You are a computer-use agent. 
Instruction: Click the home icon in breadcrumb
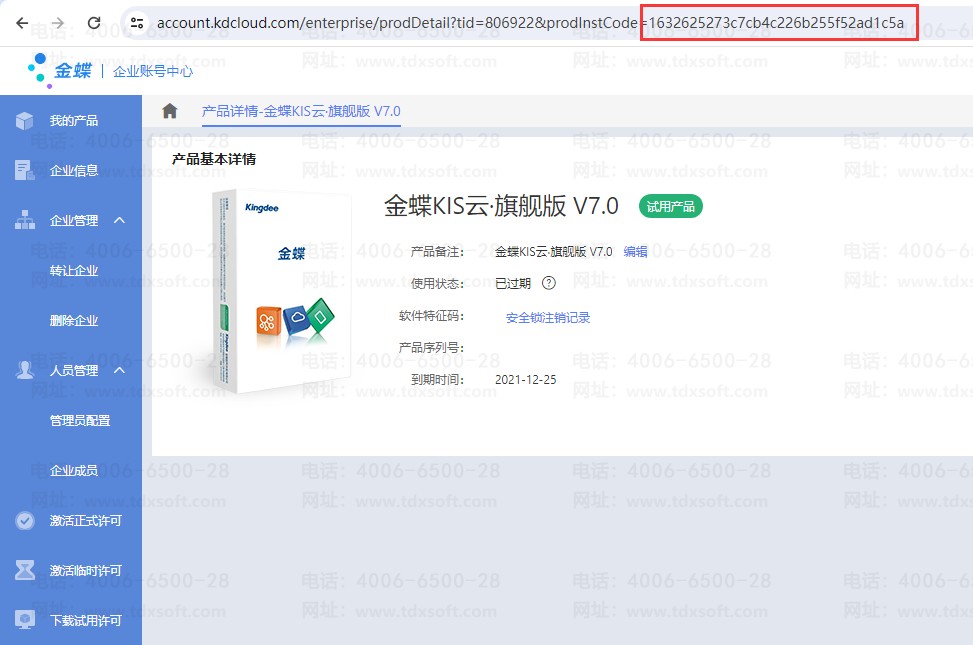coord(169,111)
